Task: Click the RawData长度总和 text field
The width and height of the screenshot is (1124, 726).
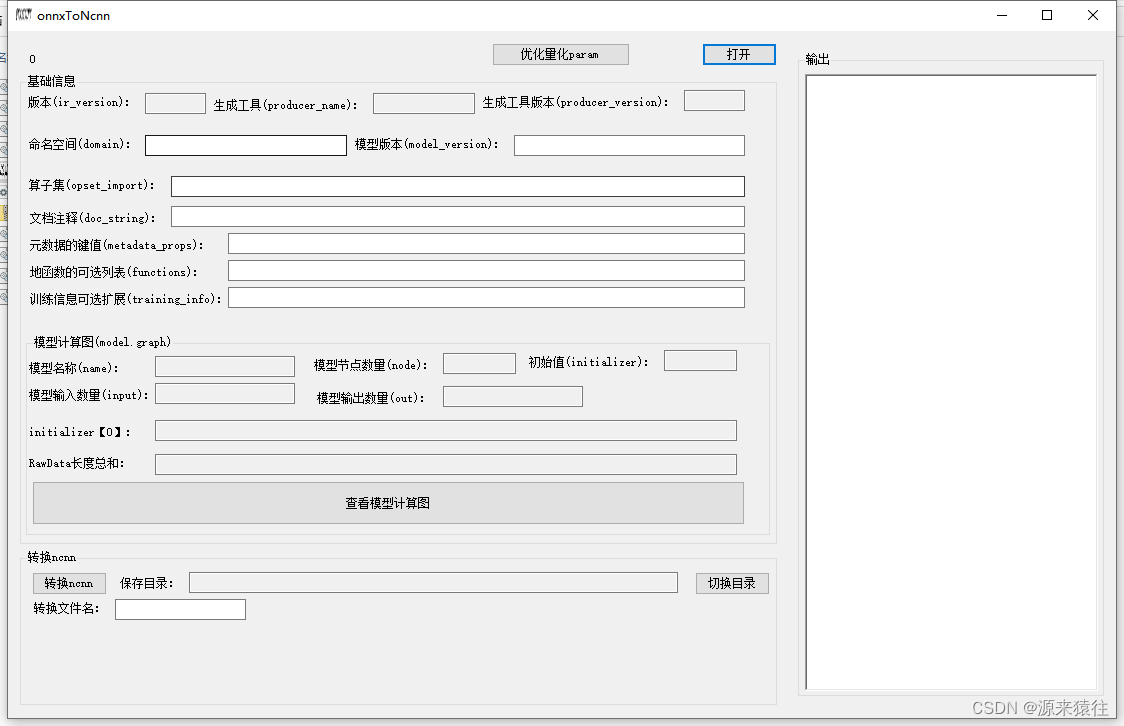Action: pyautogui.click(x=446, y=464)
